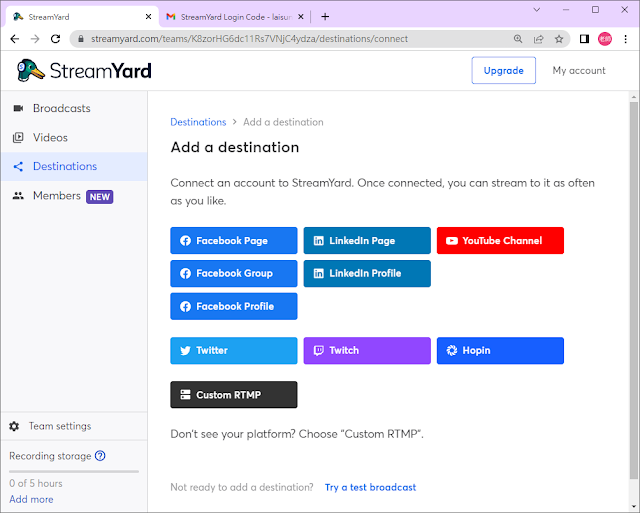Open Broadcasts in the sidebar
The image size is (640, 513).
[x=74, y=108]
